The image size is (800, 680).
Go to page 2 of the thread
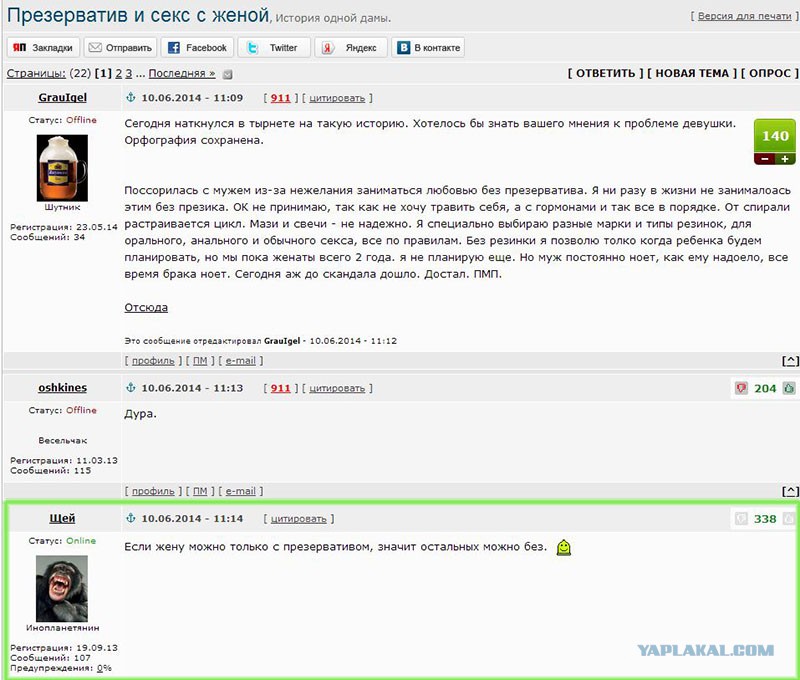point(118,73)
